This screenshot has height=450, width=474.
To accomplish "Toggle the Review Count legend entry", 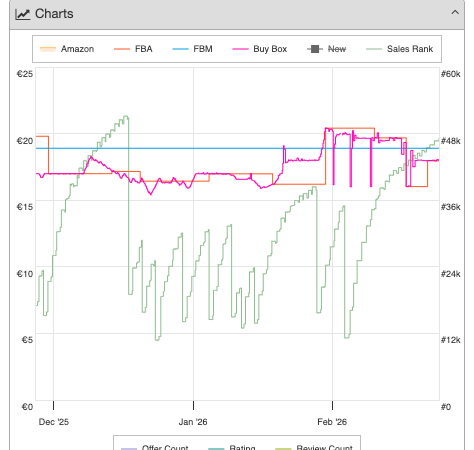I will pos(314,447).
